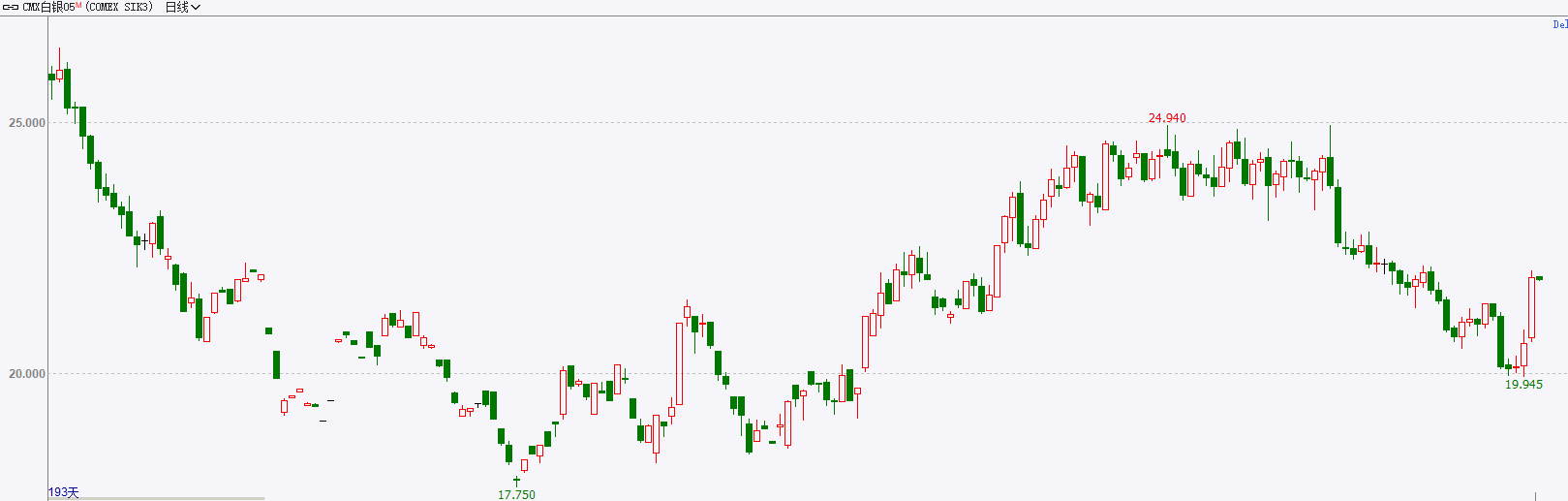Click the red M marker after CMX白银05
Viewport: 1568px width, 501px height.
tap(78, 5)
